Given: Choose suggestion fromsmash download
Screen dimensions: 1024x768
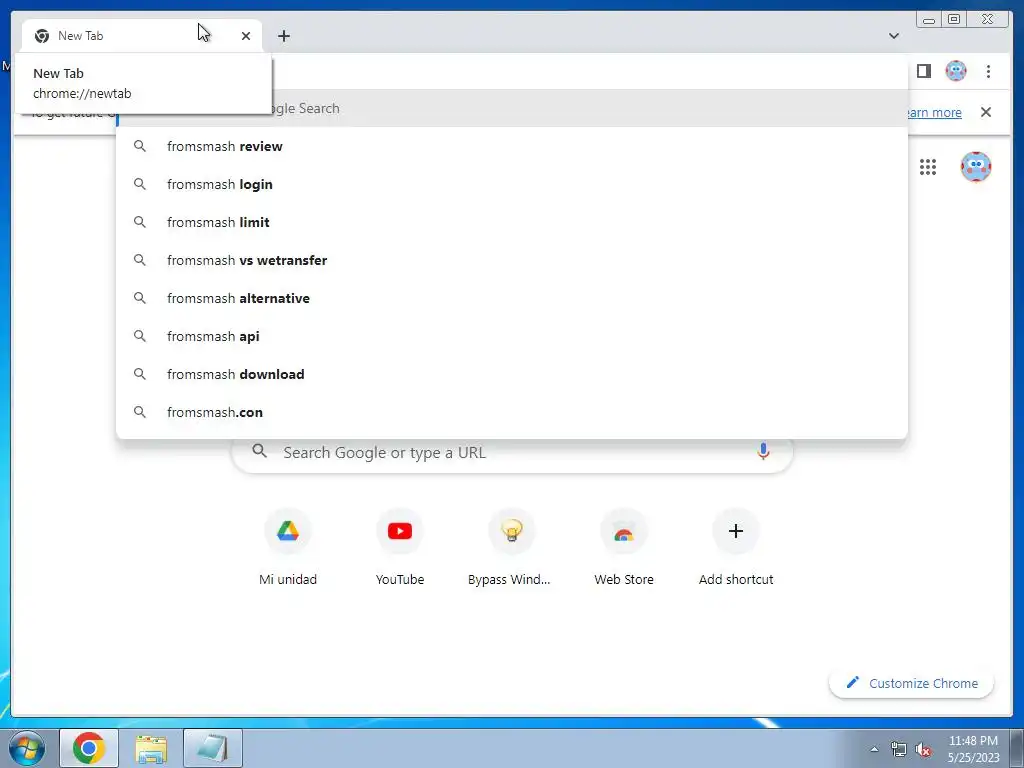Looking at the screenshot, I should click(x=511, y=374).
